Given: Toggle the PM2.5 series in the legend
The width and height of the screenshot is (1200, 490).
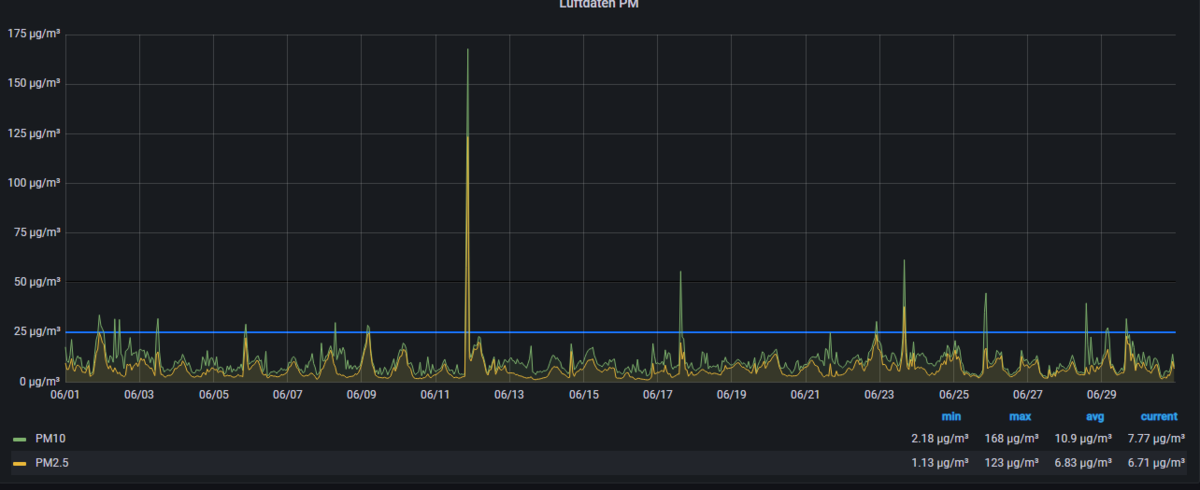Looking at the screenshot, I should pos(52,462).
